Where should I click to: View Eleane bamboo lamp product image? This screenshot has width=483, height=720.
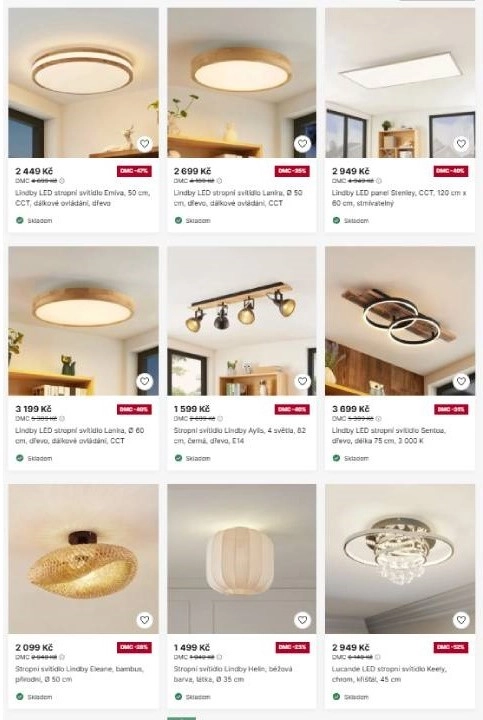[83, 559]
